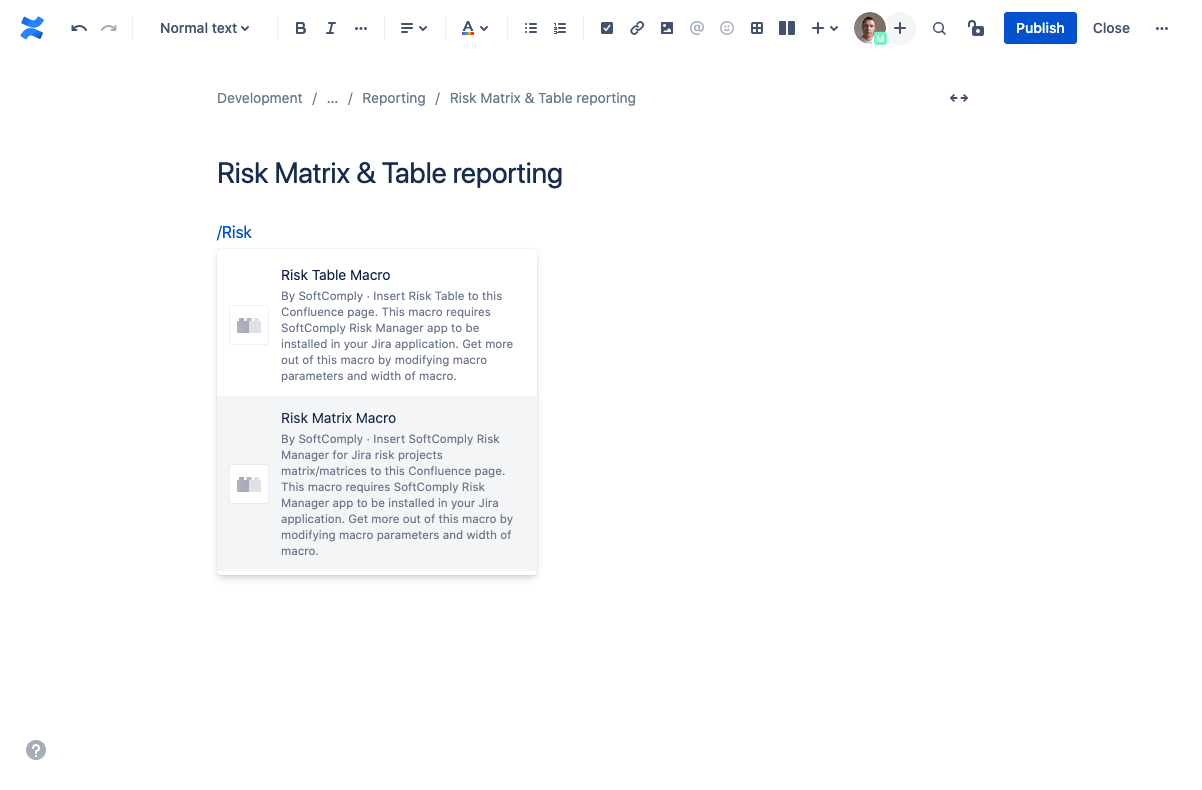Click the user avatar
1202x790 pixels.
click(x=870, y=28)
